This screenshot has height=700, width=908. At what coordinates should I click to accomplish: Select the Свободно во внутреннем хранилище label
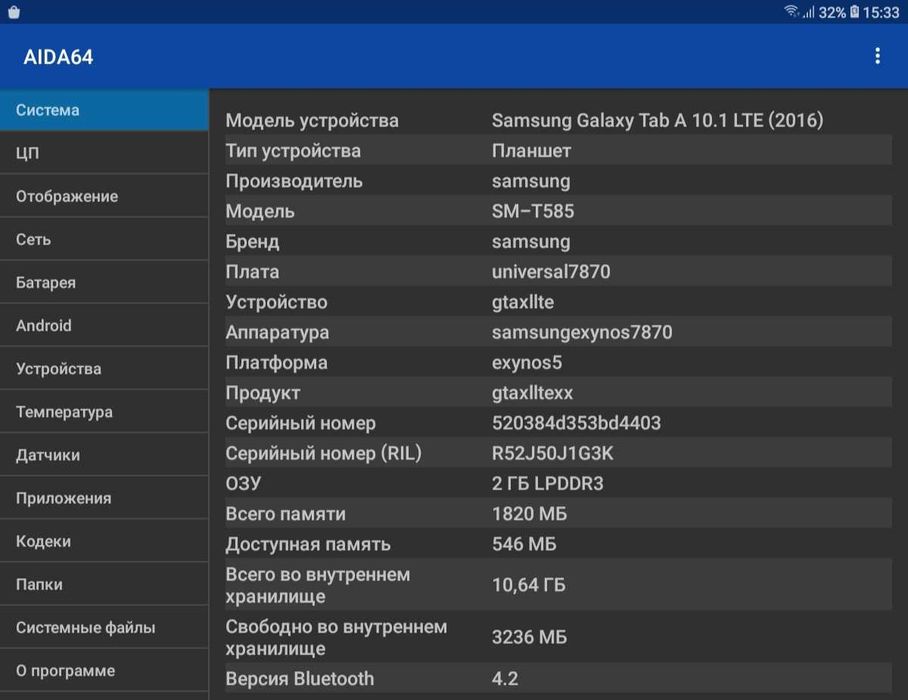tap(336, 637)
